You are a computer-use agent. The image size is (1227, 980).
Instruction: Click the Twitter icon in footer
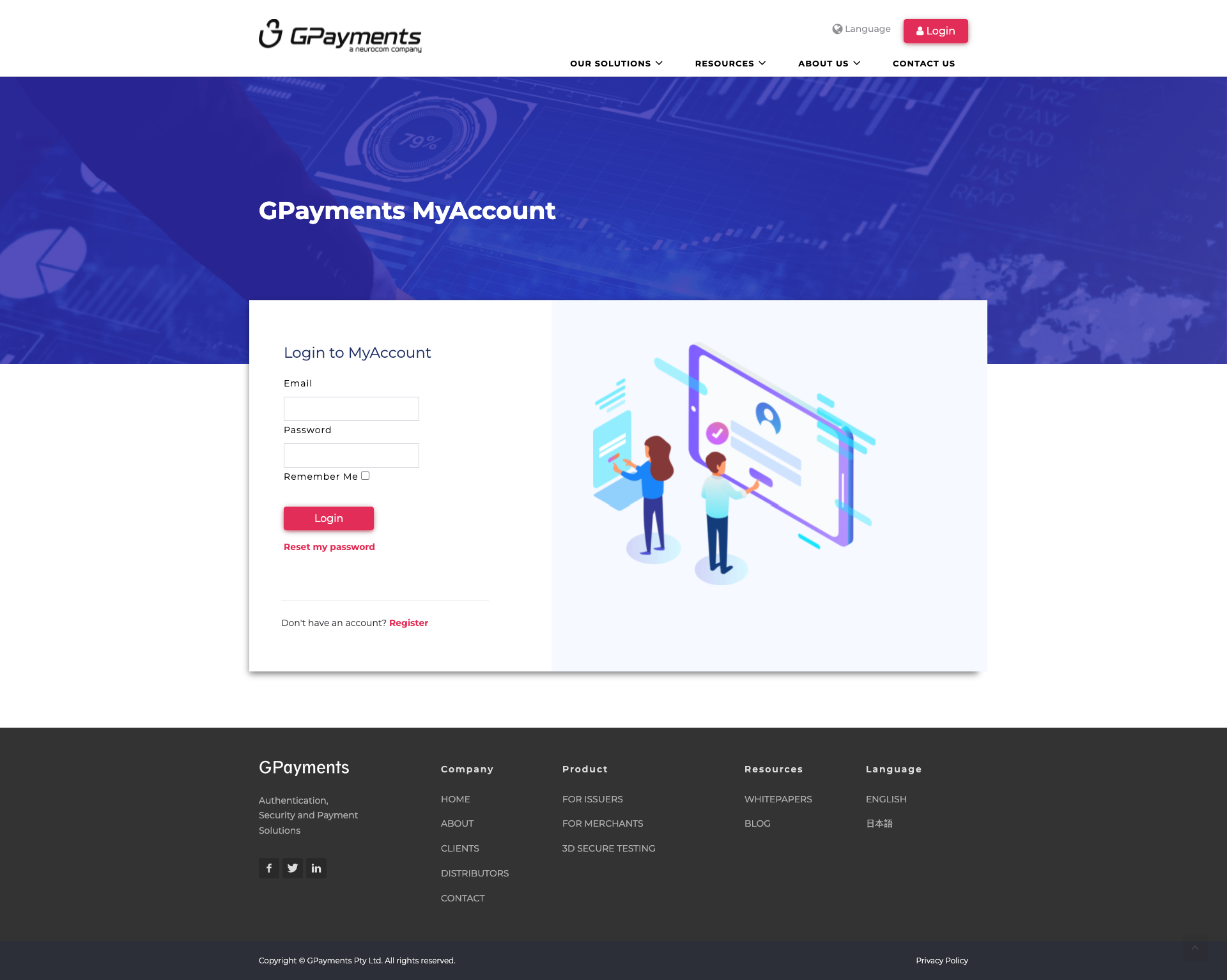click(x=293, y=868)
